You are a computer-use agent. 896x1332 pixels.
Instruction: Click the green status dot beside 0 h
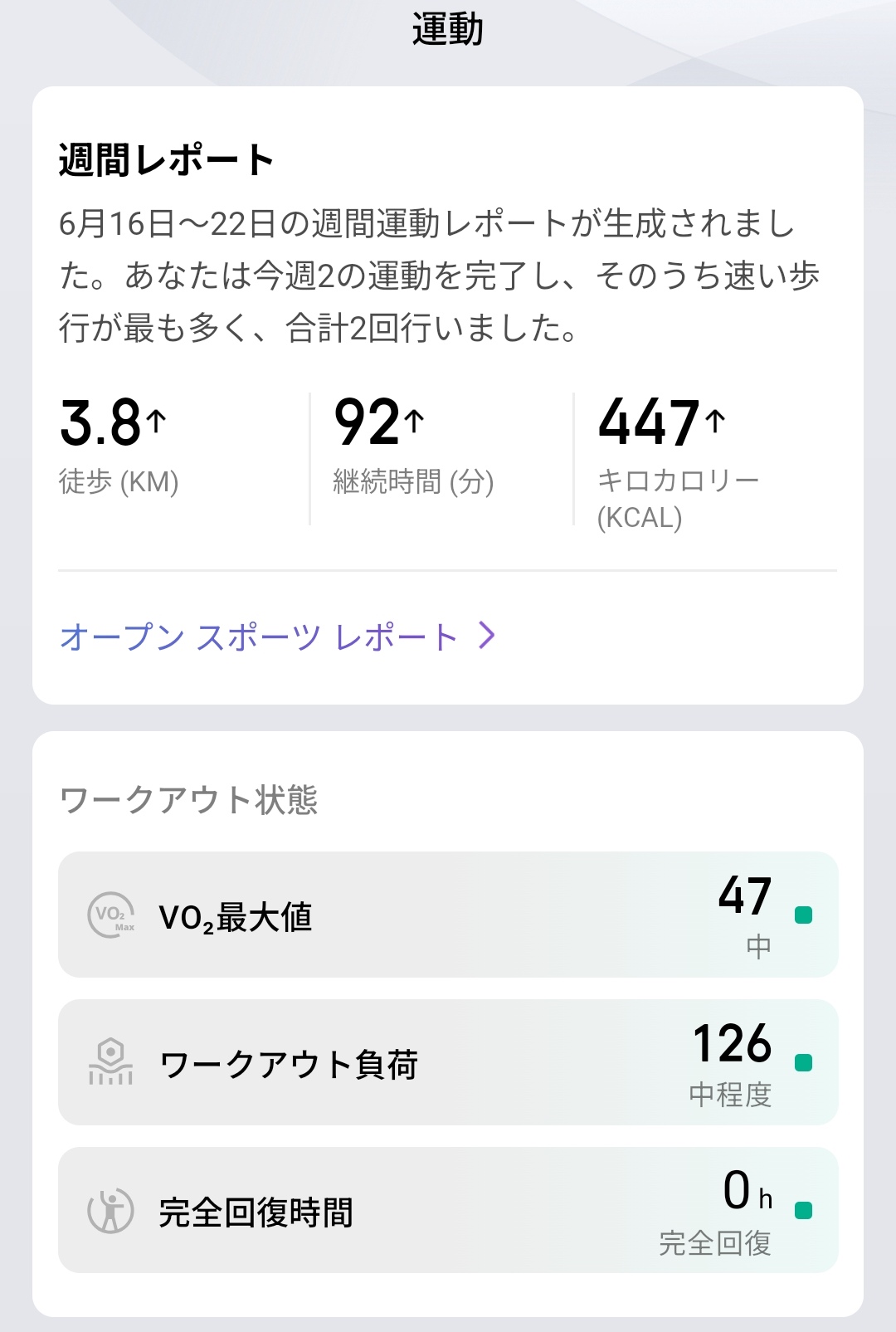coord(803,1211)
